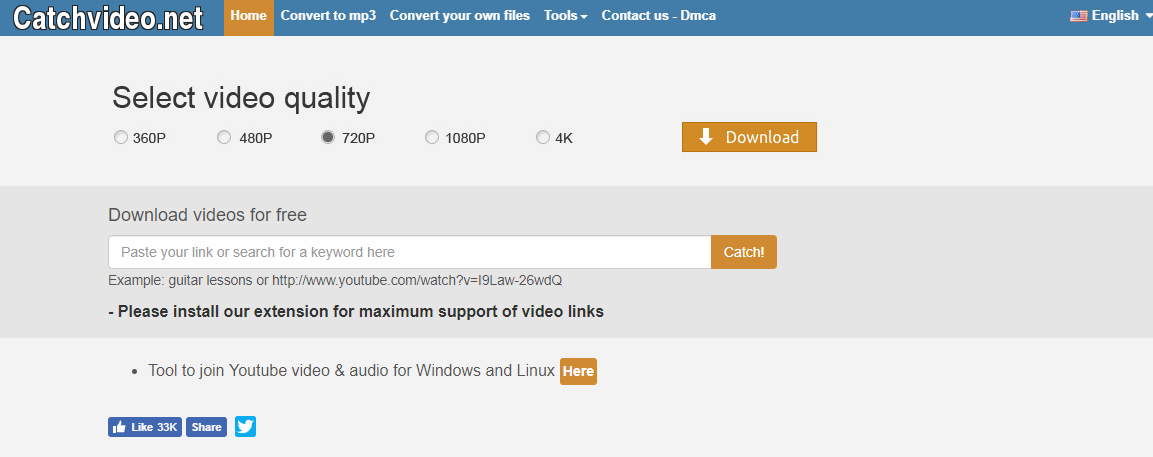This screenshot has height=457, width=1153.
Task: Select the 480P video quality option
Action: pos(224,138)
